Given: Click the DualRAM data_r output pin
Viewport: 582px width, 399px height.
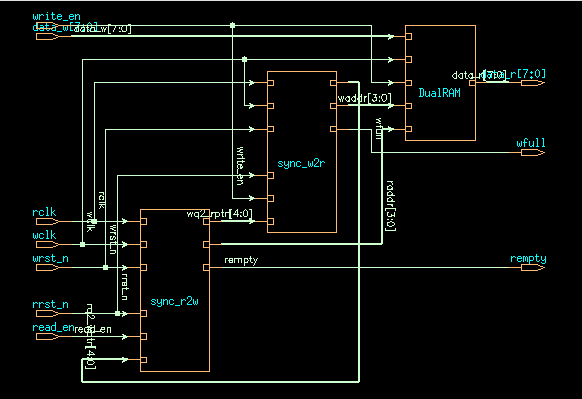Looking at the screenshot, I should (472, 83).
